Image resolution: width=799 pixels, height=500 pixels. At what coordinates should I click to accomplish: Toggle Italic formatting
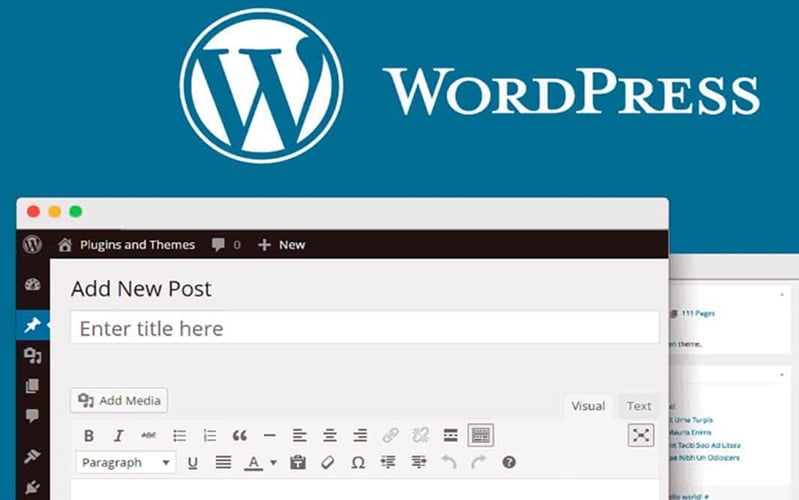[119, 436]
